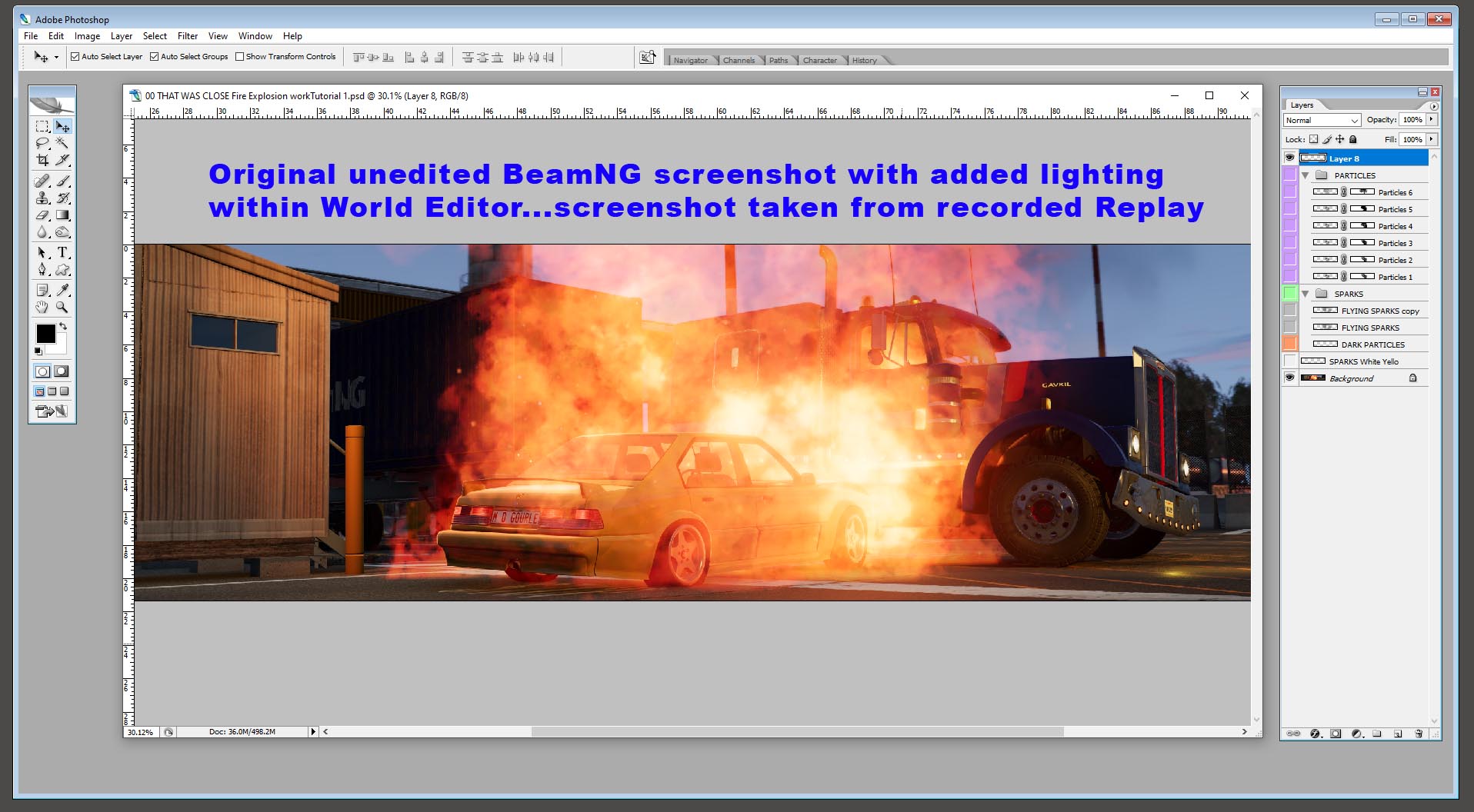Image resolution: width=1474 pixels, height=812 pixels.
Task: Toggle visibility of DARK PARTICLES layer
Action: click(1290, 344)
